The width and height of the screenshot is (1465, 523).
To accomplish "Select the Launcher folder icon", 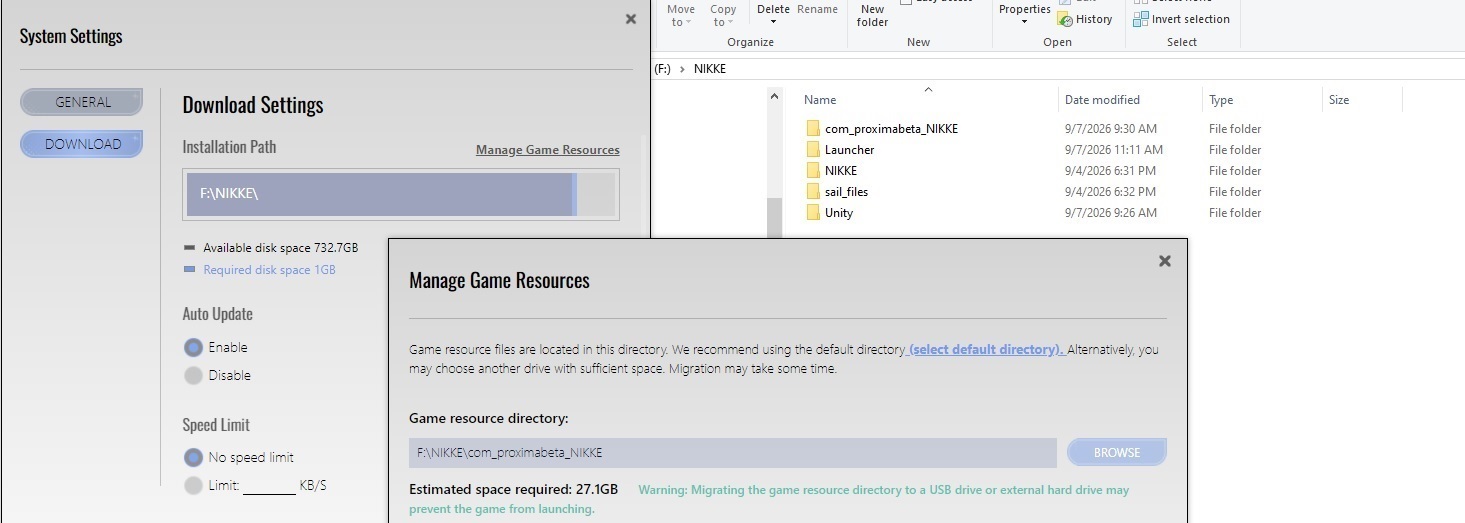I will (813, 150).
